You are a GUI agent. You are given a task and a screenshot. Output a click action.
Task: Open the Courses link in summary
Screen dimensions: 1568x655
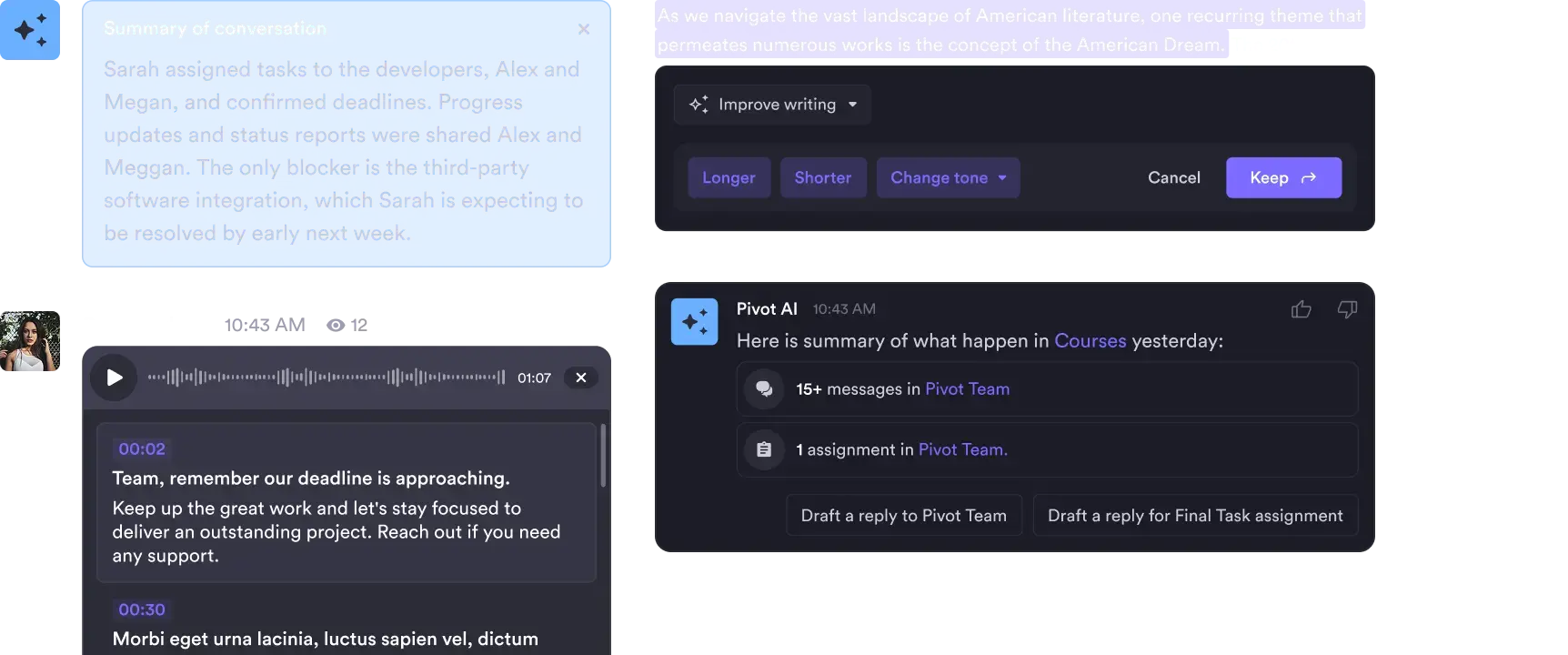(x=1090, y=341)
